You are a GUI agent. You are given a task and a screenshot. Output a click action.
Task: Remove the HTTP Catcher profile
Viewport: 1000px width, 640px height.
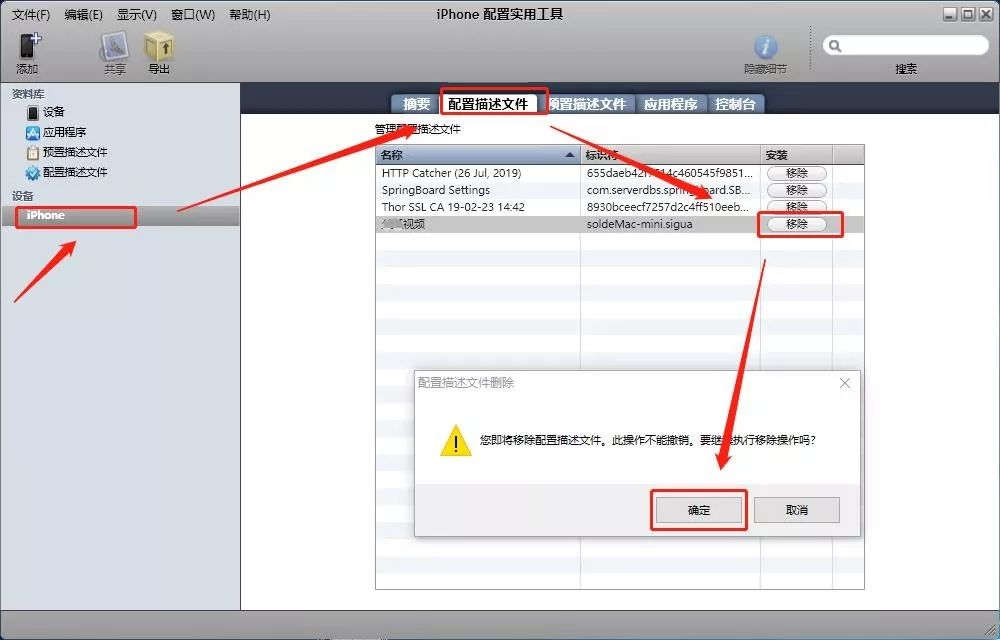797,173
